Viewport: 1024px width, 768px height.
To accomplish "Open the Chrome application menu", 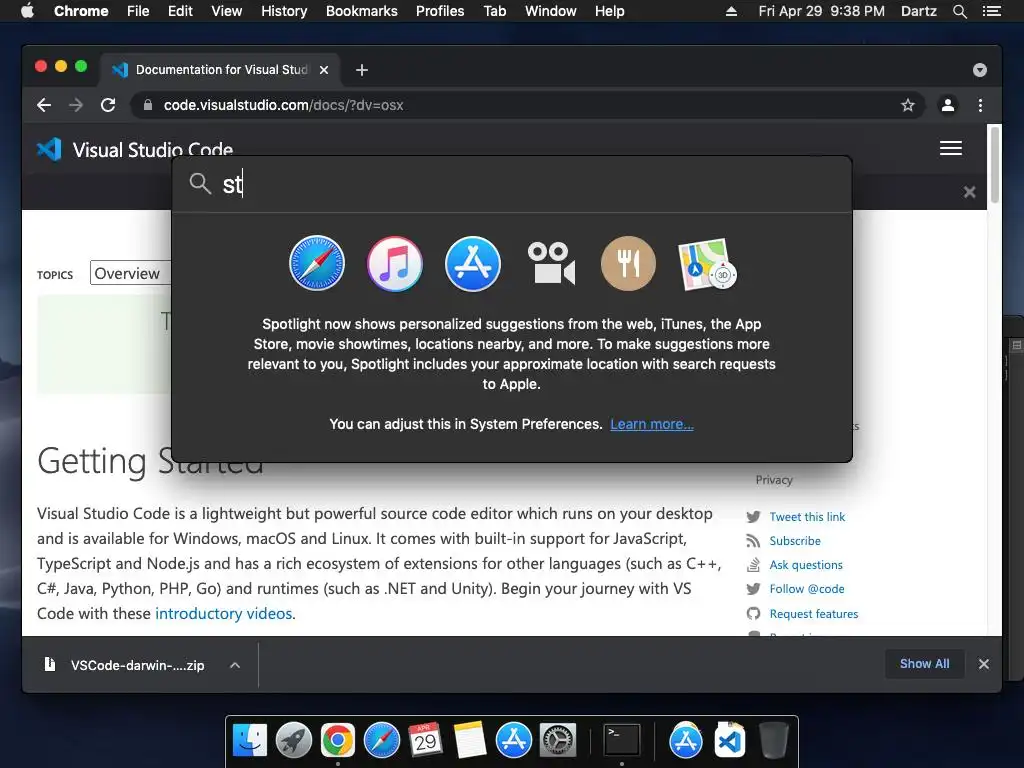I will coord(81,11).
